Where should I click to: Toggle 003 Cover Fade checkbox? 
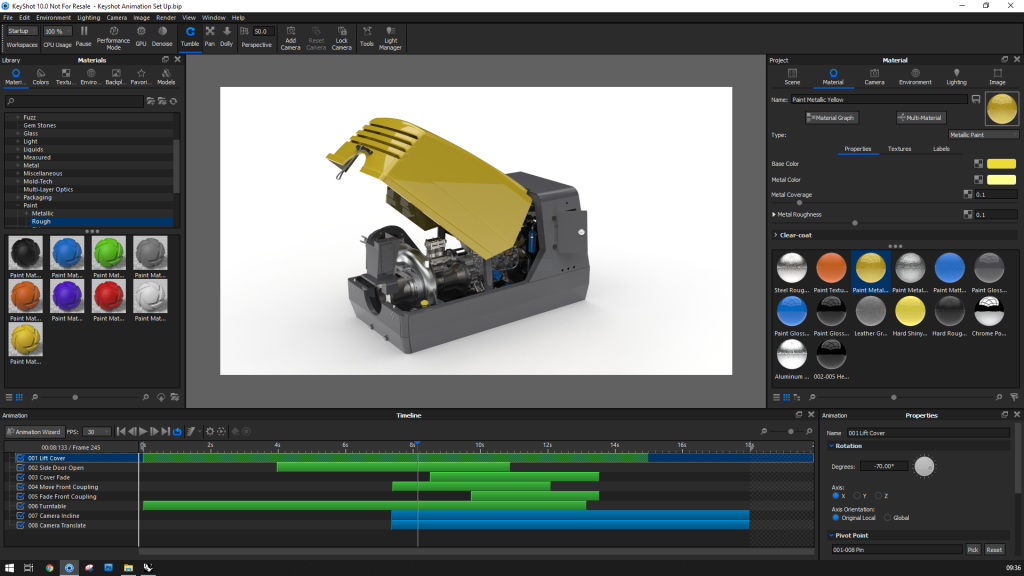click(20, 477)
